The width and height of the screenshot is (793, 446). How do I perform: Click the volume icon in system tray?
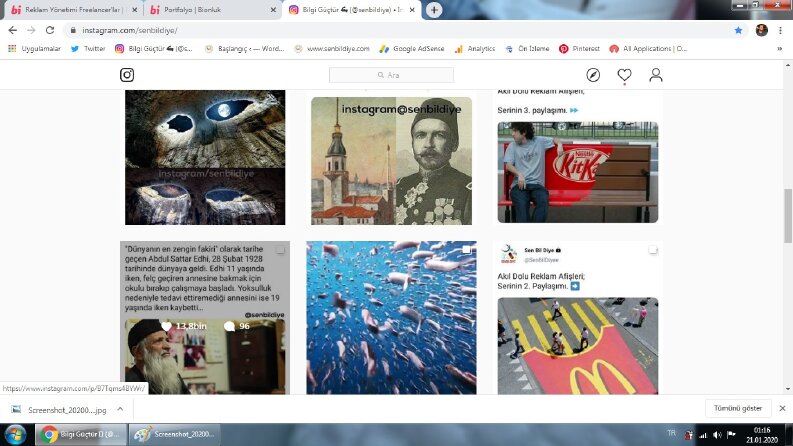(x=717, y=434)
